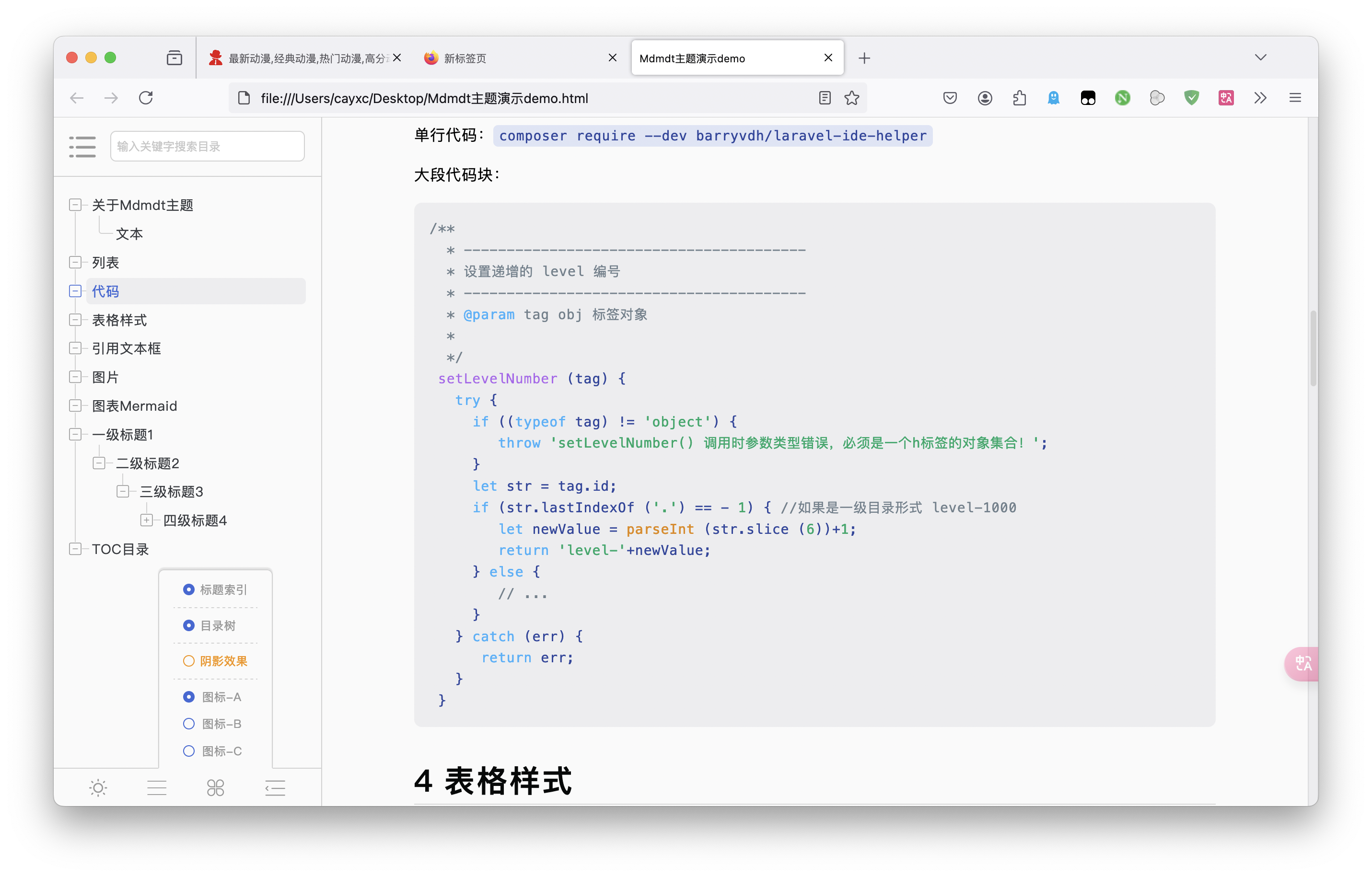Viewport: 1372px width, 877px height.
Task: Close the 新标签页 tab
Action: (613, 58)
